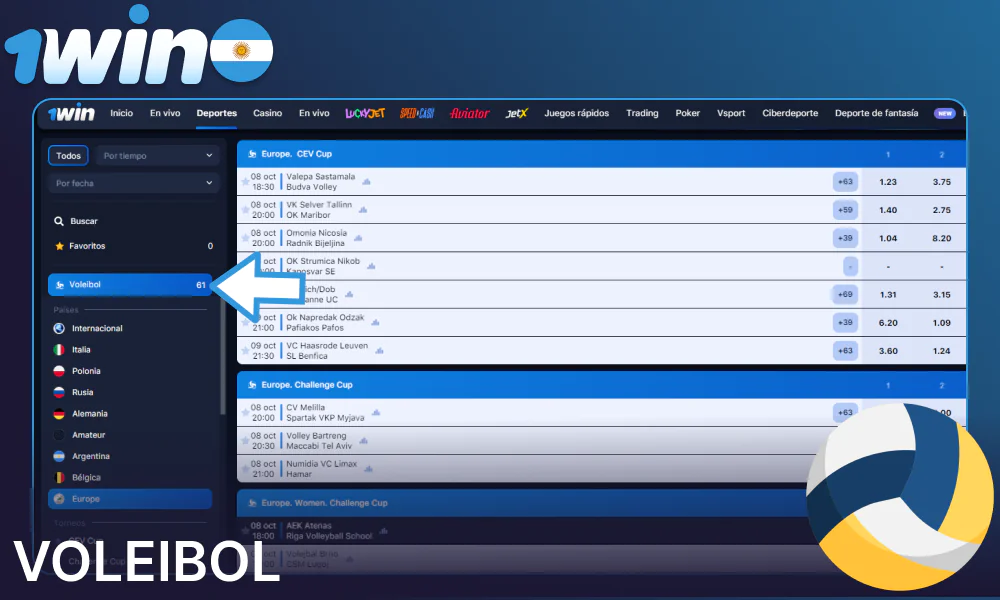The image size is (1000, 600).
Task: Open the Casino section from the menu
Action: (x=267, y=113)
